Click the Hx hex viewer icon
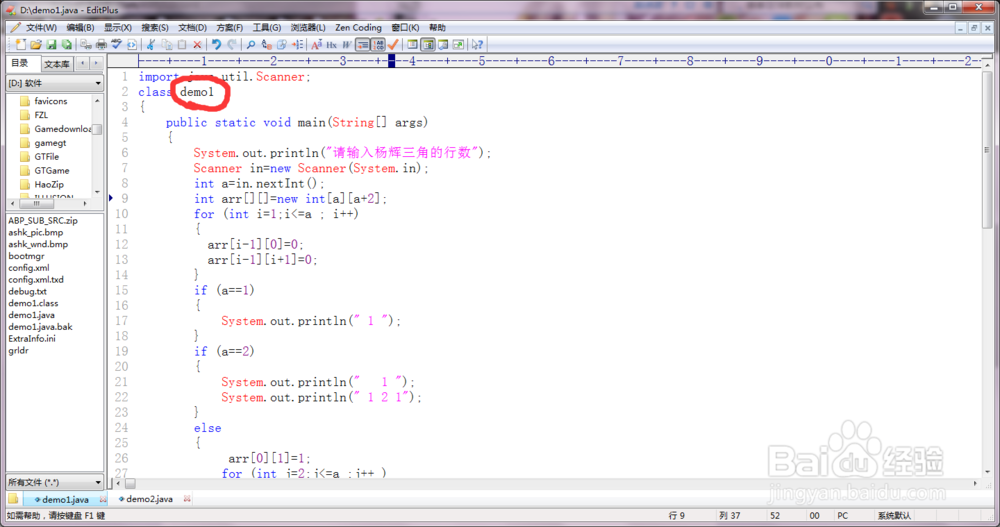 (332, 44)
